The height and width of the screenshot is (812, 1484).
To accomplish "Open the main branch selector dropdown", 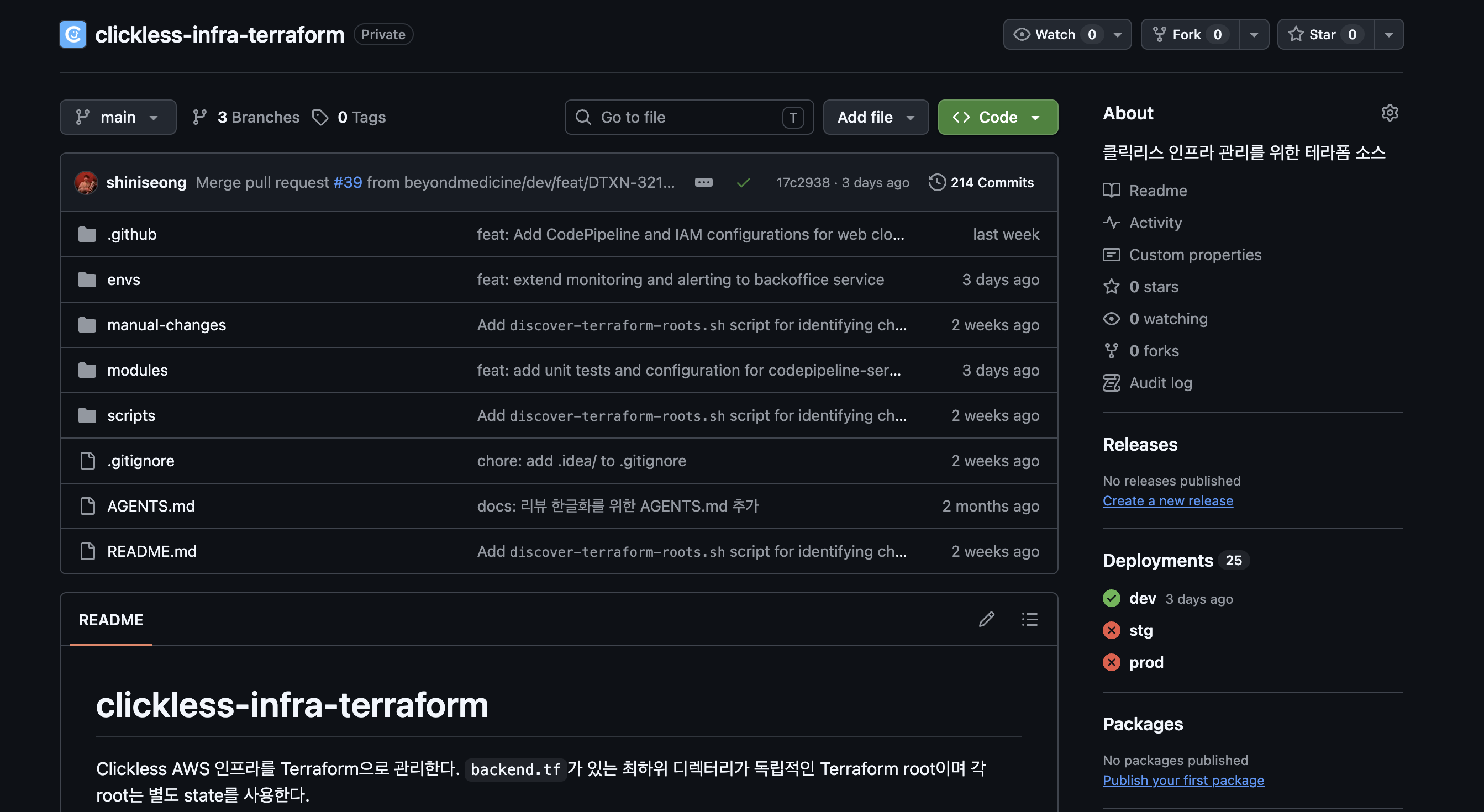I will (118, 118).
